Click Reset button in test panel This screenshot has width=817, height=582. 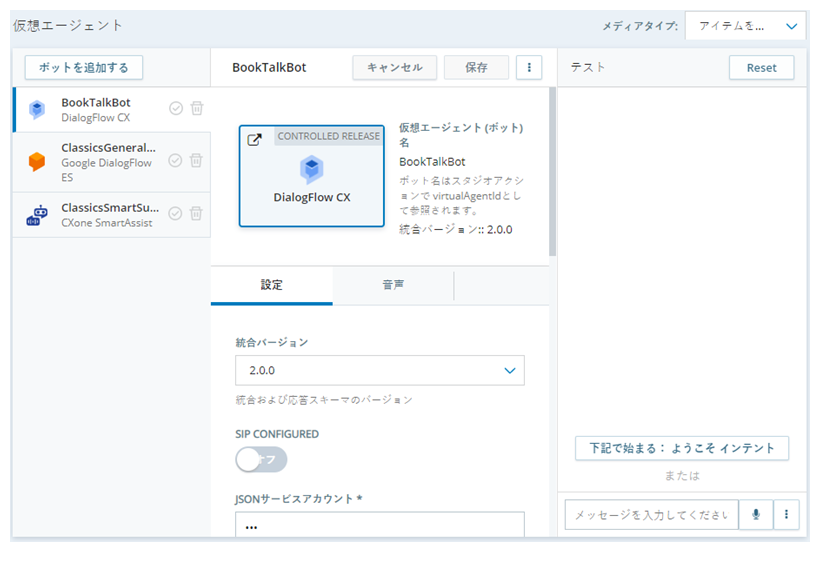pos(761,68)
